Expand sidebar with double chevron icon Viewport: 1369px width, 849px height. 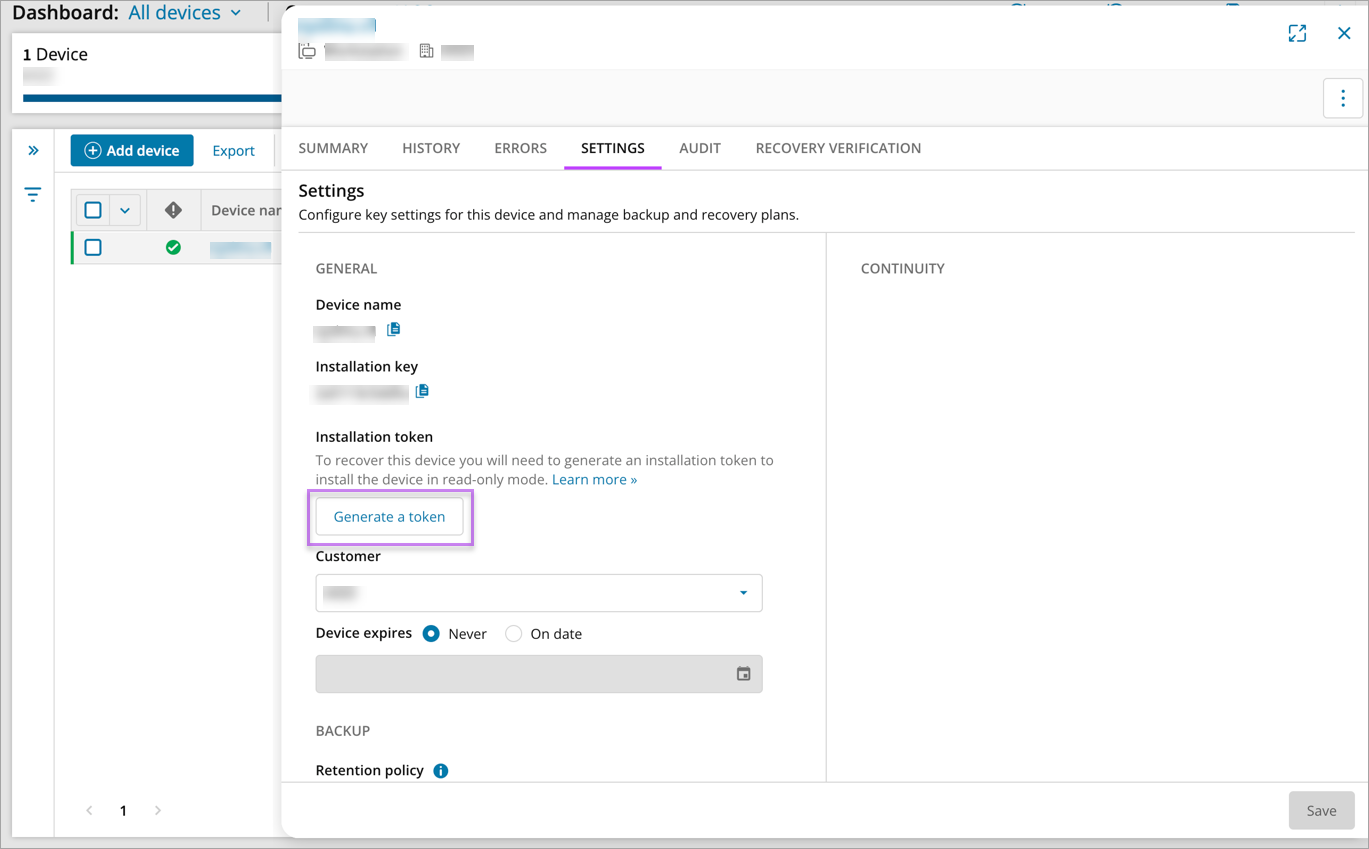pos(33,151)
